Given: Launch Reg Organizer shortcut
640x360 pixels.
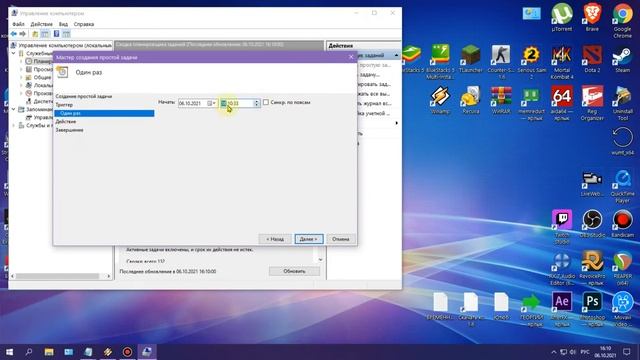Looking at the screenshot, I should coord(592,103).
